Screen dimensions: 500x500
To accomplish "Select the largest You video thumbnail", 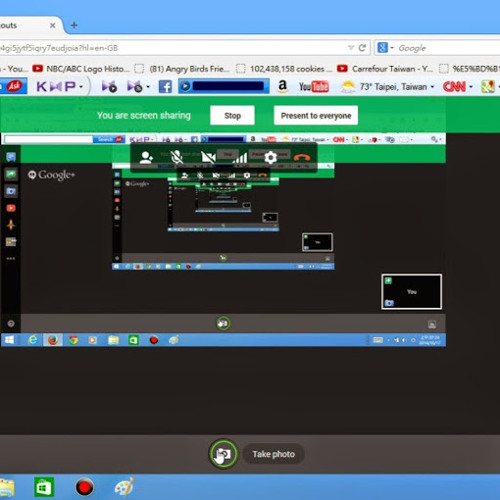I will click(x=412, y=292).
